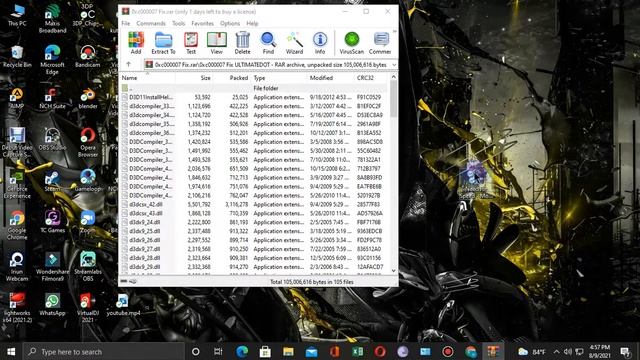Select the WhatsApp desktop shortcut

point(52,304)
